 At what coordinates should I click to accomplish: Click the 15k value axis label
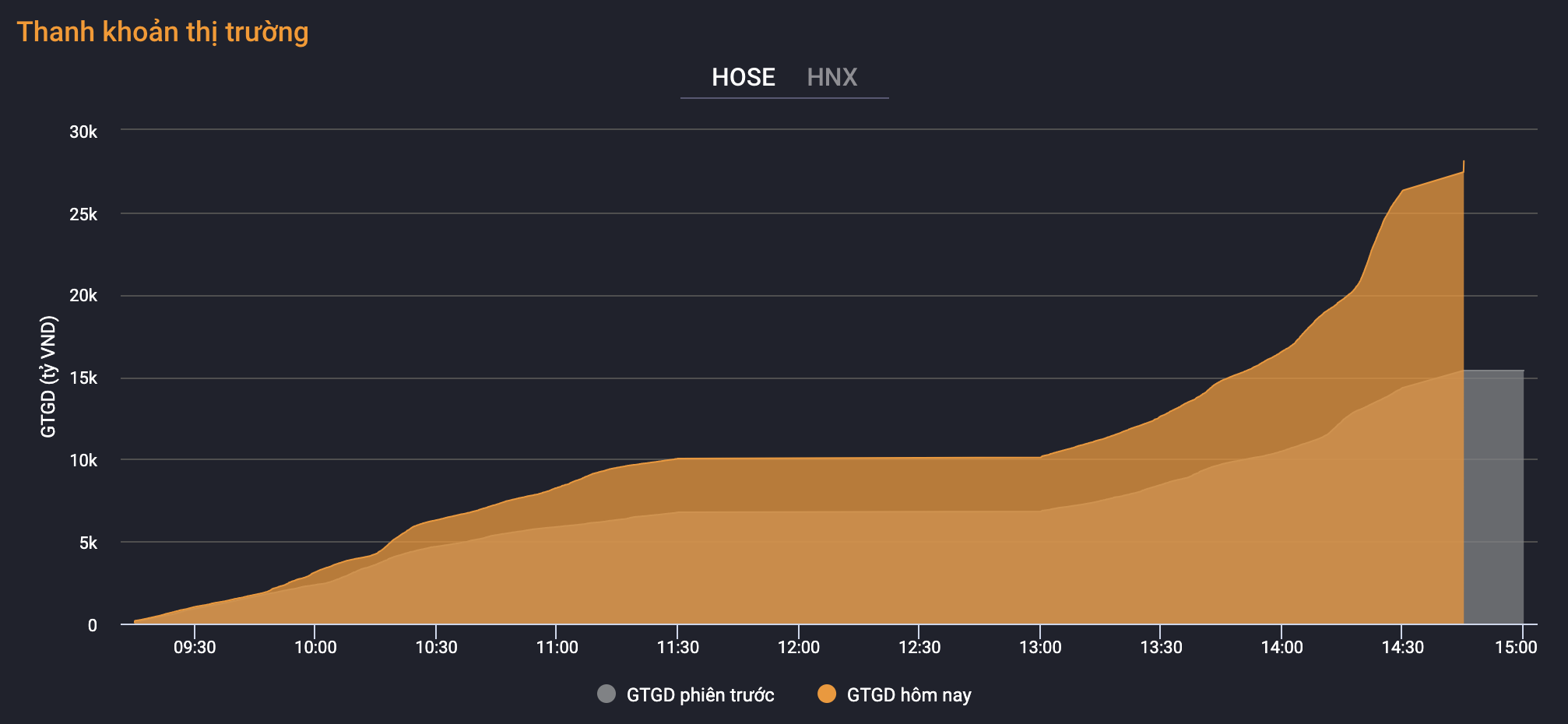83,378
